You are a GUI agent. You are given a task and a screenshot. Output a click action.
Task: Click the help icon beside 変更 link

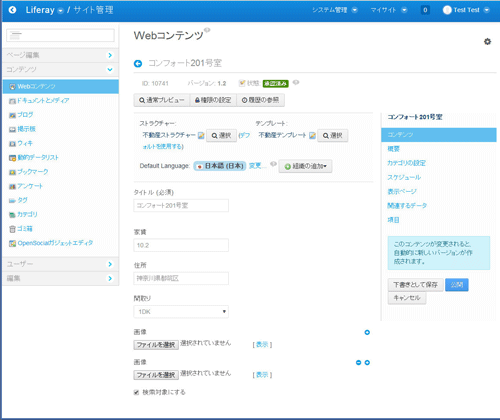[273, 164]
